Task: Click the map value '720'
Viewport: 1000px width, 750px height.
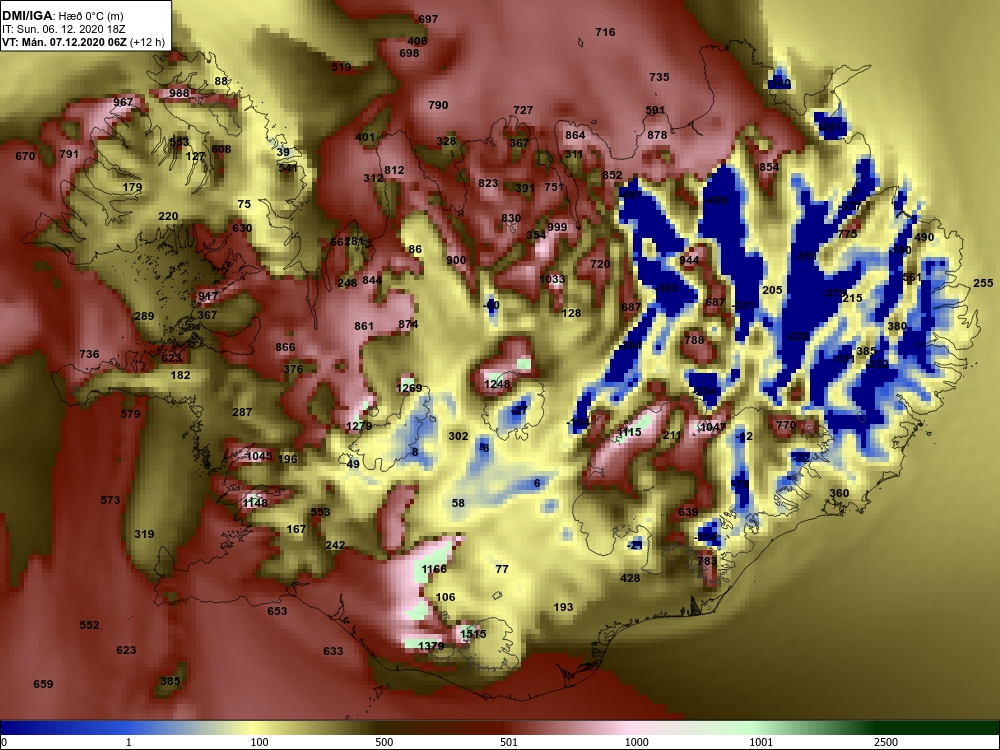Action: tap(600, 264)
